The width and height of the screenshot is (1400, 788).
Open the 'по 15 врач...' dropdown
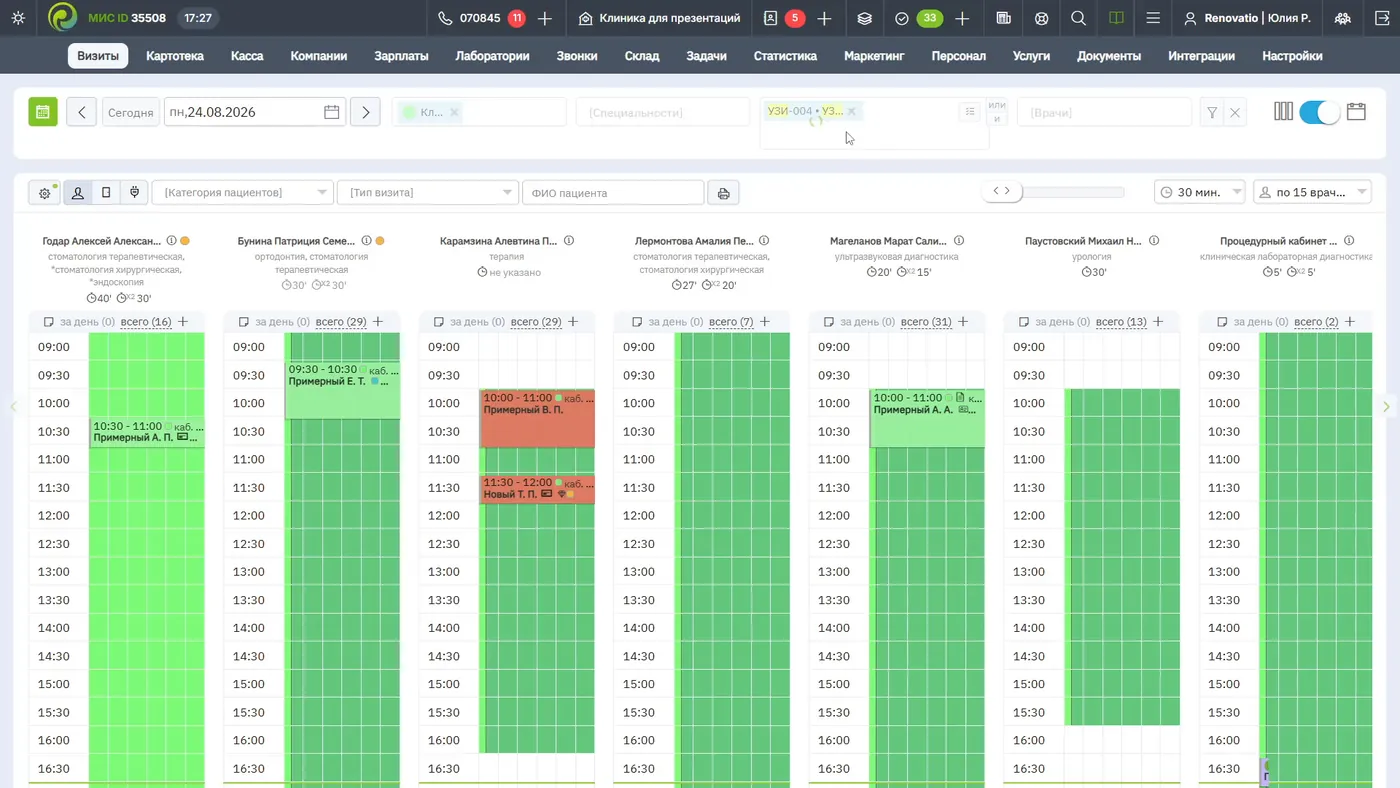pyautogui.click(x=1312, y=192)
